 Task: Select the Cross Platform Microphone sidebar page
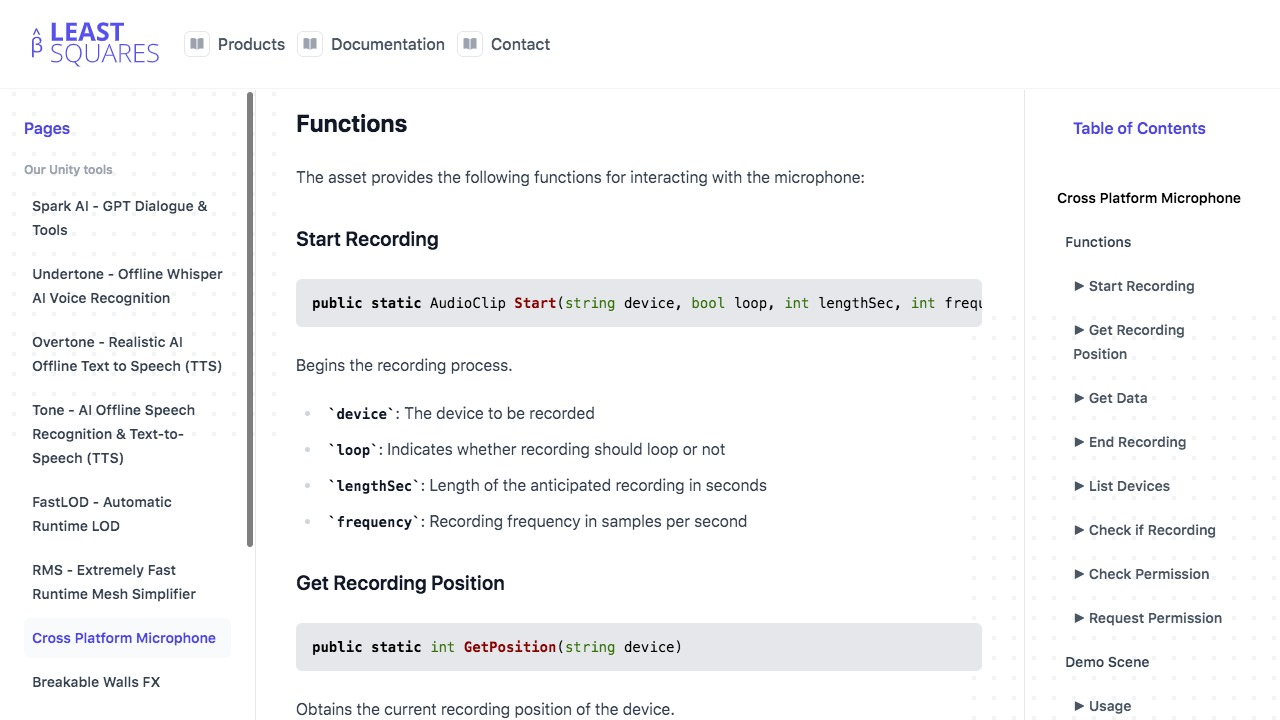coord(124,637)
